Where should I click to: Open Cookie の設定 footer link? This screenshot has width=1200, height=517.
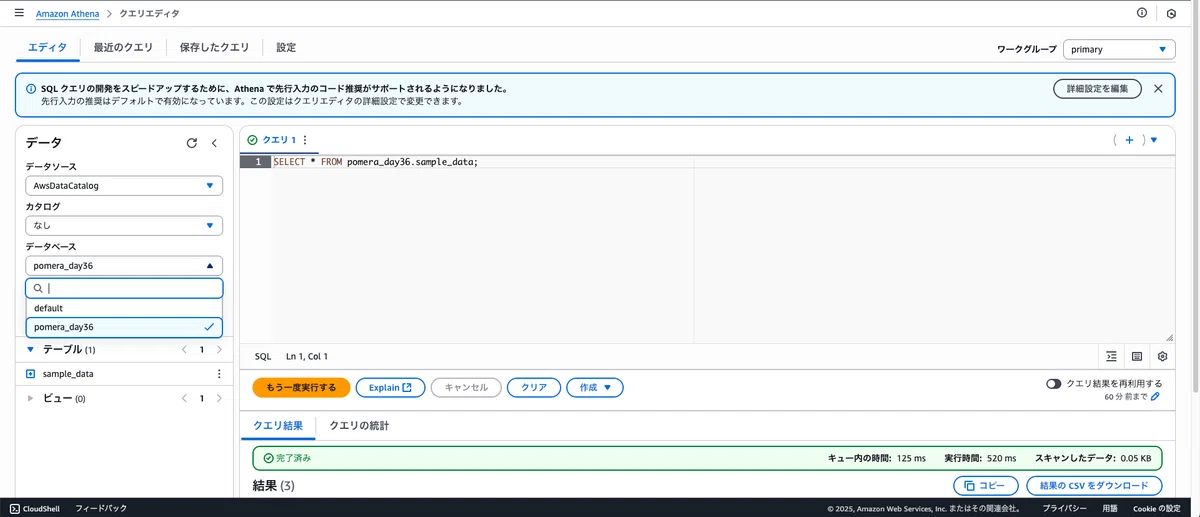click(x=1156, y=508)
